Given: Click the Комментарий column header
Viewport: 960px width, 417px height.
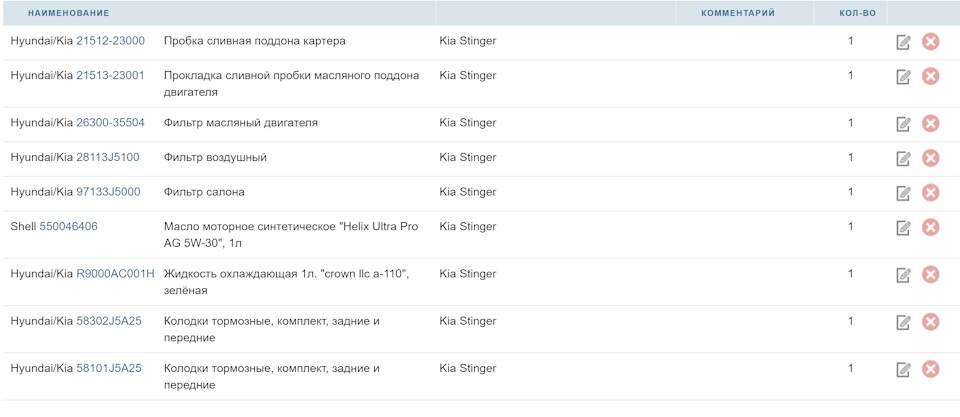Looking at the screenshot, I should (738, 13).
